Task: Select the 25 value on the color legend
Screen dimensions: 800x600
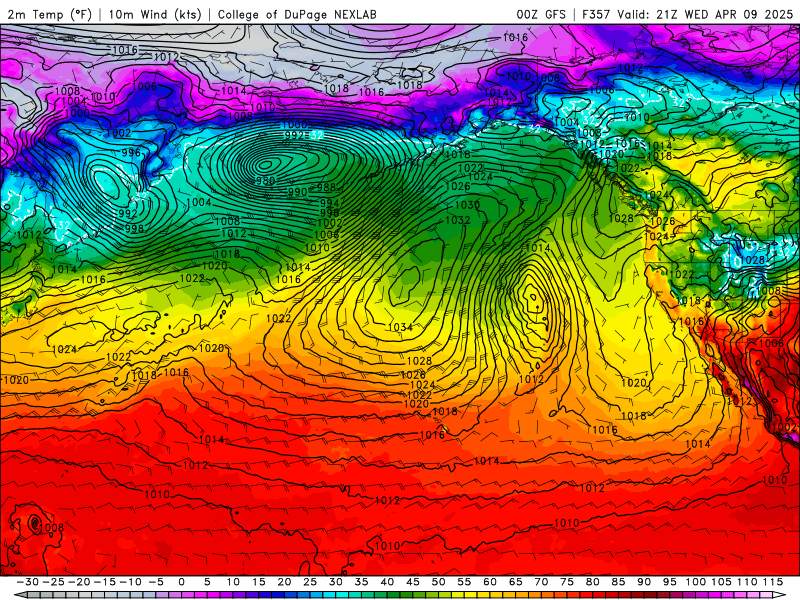Action: (x=310, y=582)
